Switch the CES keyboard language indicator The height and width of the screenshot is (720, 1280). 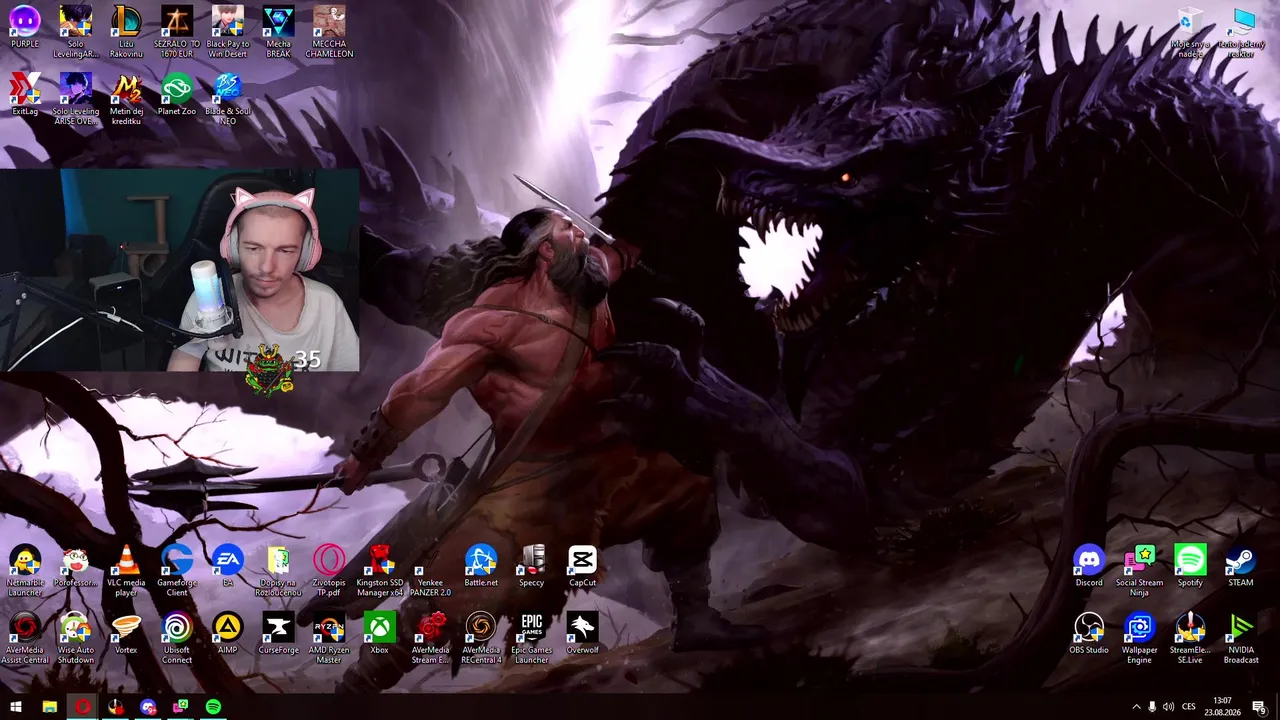click(1189, 707)
